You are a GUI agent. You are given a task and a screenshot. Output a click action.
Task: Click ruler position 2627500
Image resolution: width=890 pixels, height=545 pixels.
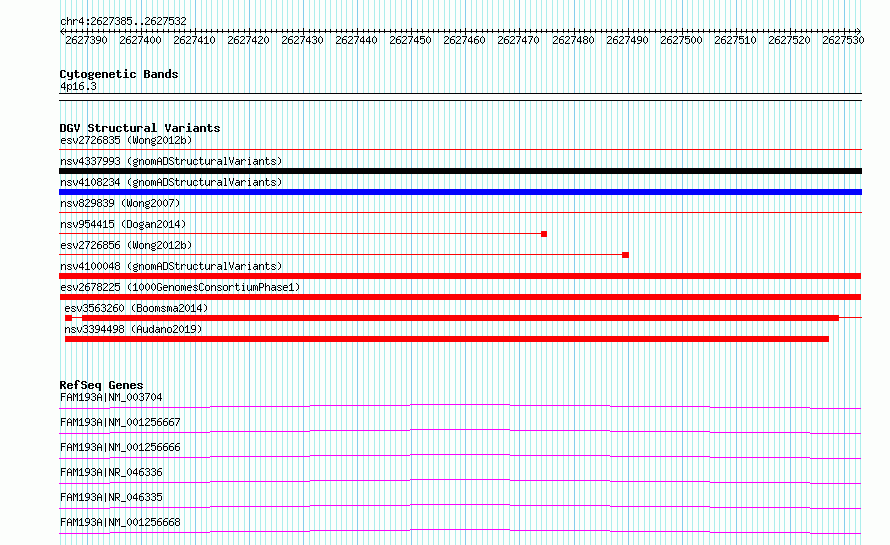(681, 40)
